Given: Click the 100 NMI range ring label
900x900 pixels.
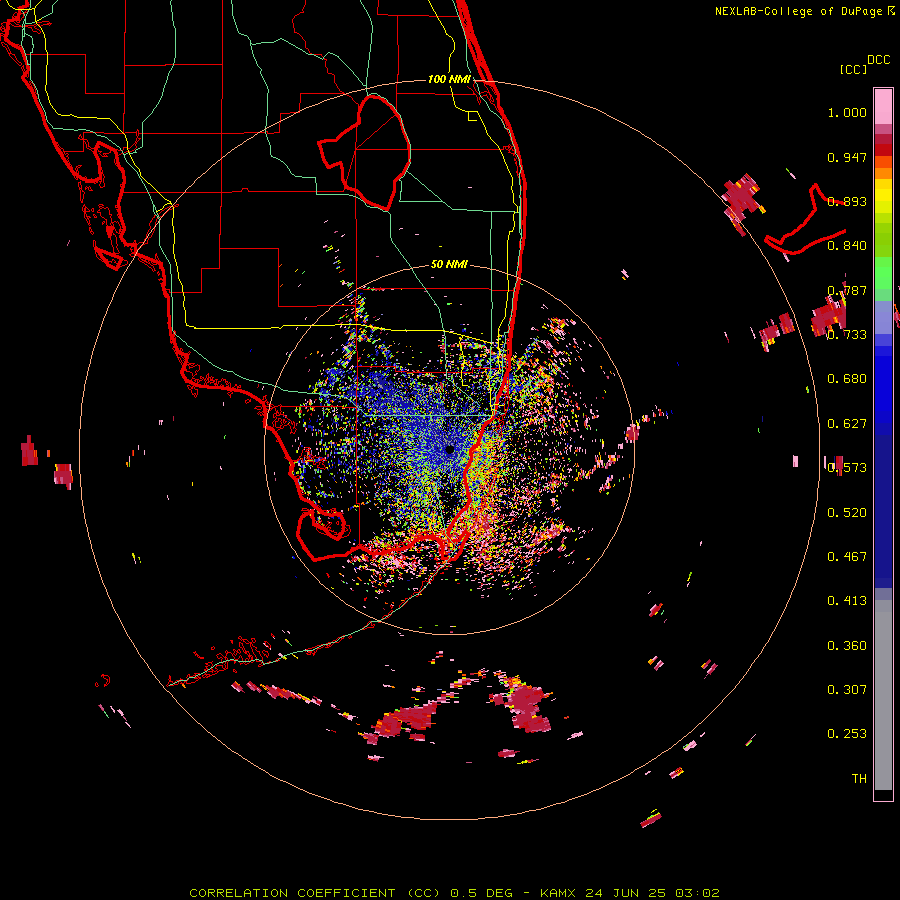Looking at the screenshot, I should pyautogui.click(x=449, y=79).
